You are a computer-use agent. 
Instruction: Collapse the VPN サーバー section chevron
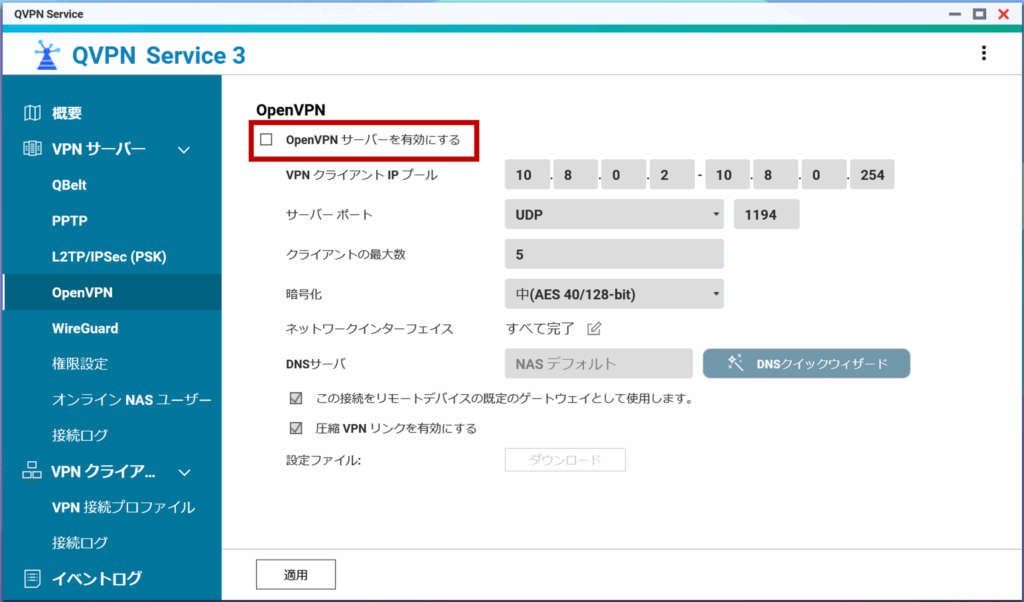pyautogui.click(x=183, y=150)
